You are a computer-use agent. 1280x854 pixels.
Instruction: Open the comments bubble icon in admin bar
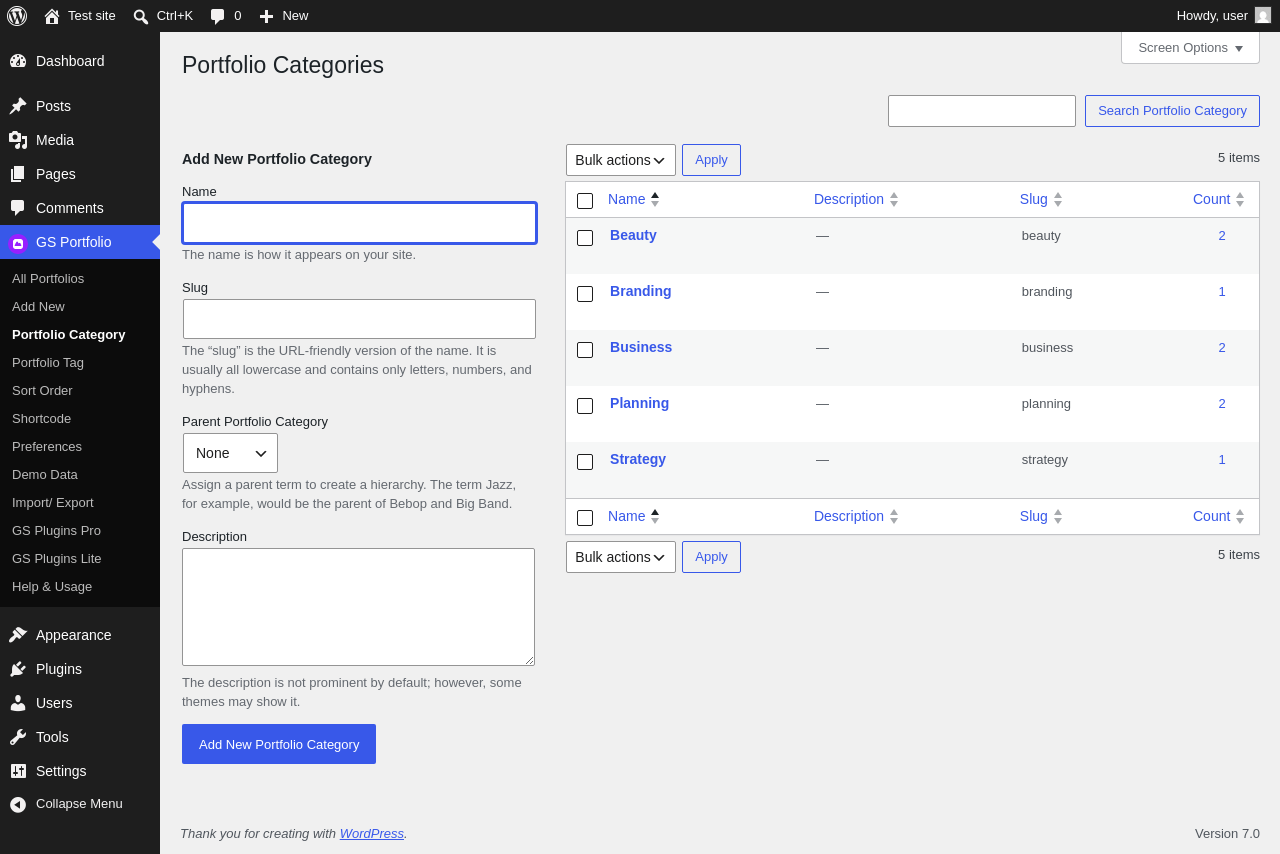pyautogui.click(x=217, y=16)
